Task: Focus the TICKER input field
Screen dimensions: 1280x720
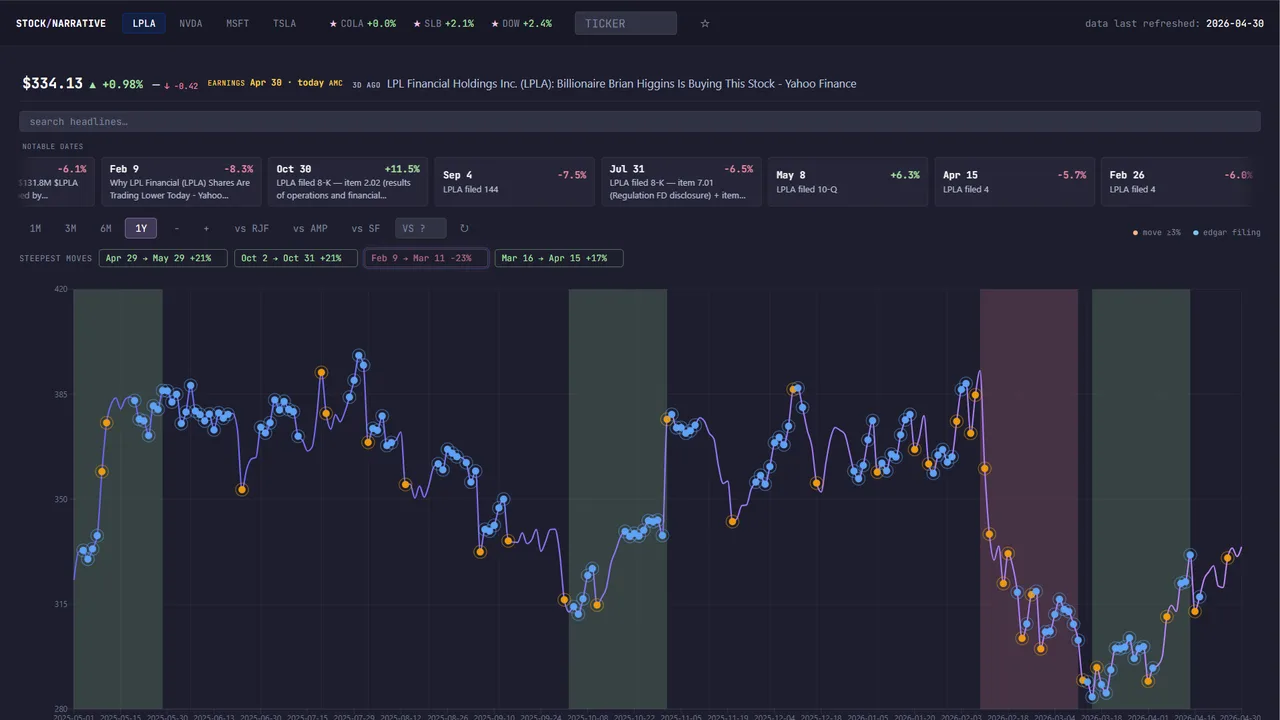Action: [626, 23]
